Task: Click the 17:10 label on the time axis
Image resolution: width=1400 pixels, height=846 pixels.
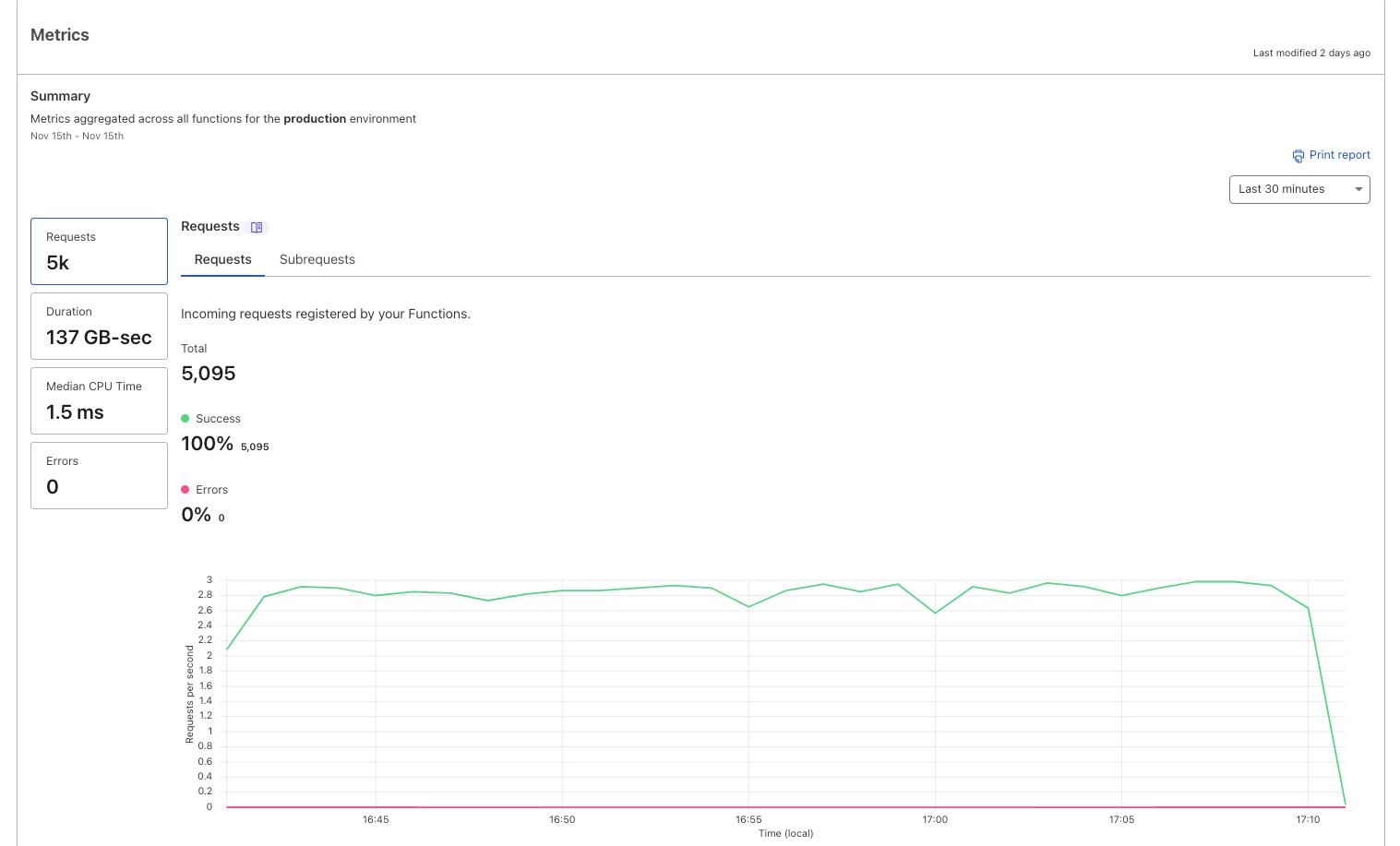Action: (x=1308, y=819)
